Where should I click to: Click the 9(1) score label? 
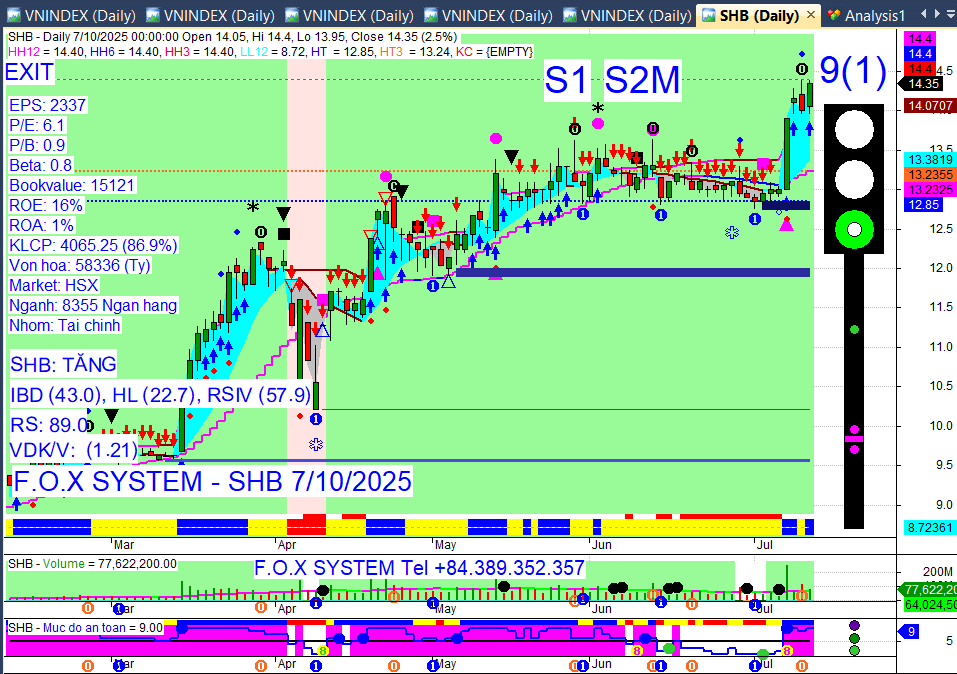pyautogui.click(x=853, y=70)
